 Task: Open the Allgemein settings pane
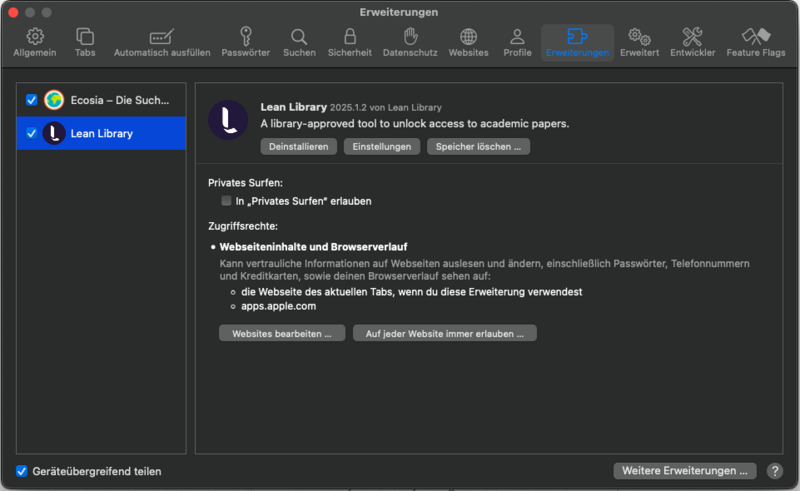coord(35,42)
